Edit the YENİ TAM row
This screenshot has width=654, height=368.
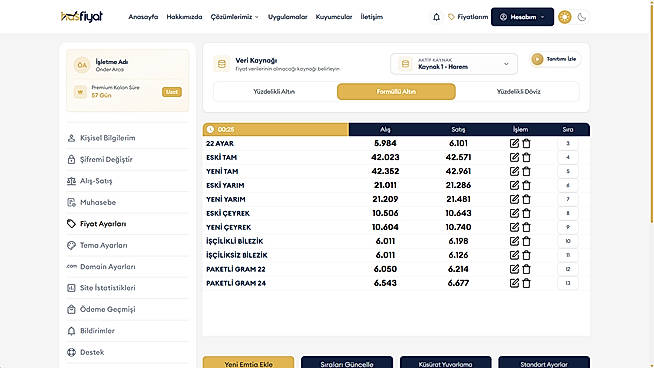click(514, 171)
